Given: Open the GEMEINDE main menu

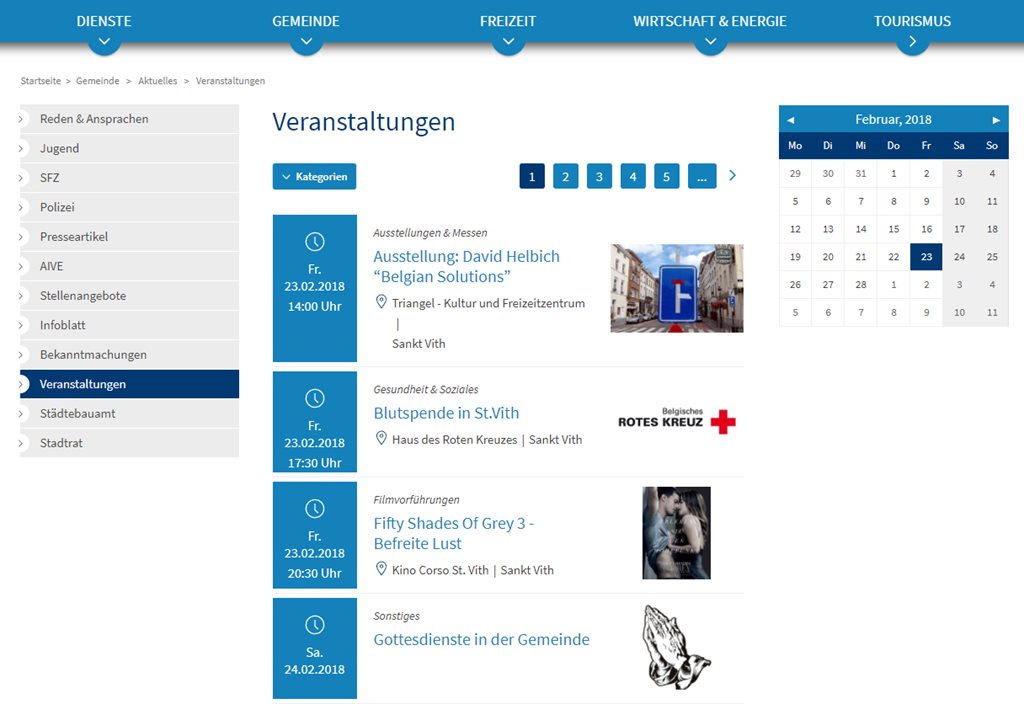Looking at the screenshot, I should pyautogui.click(x=306, y=21).
